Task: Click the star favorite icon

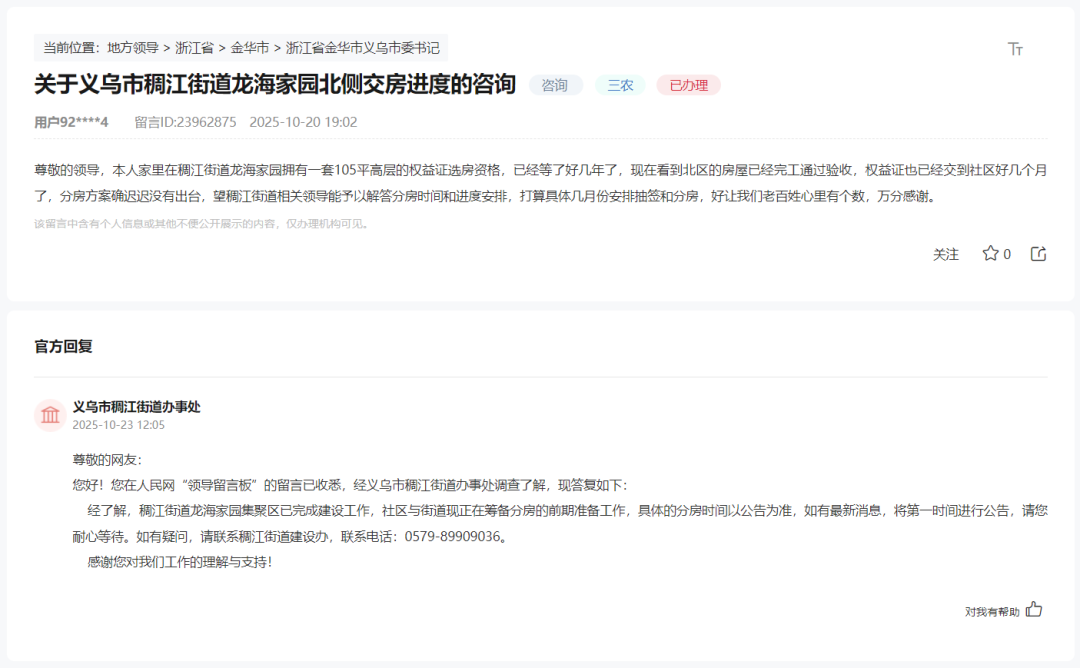Action: point(990,254)
